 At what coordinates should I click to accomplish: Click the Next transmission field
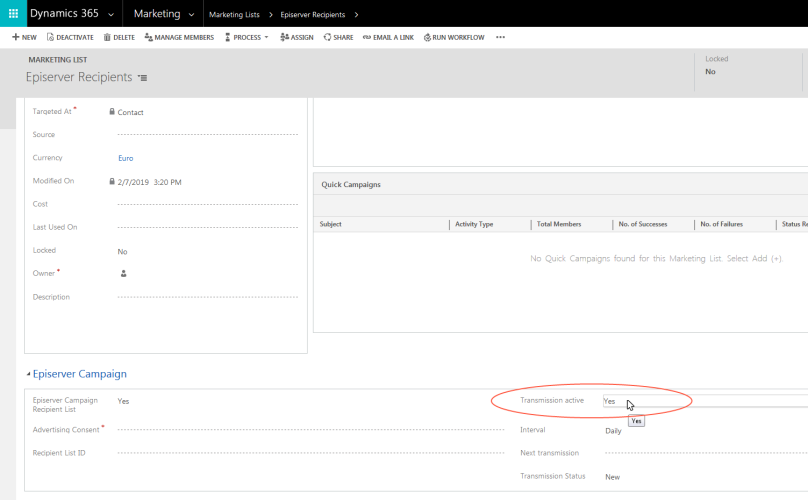(x=706, y=453)
